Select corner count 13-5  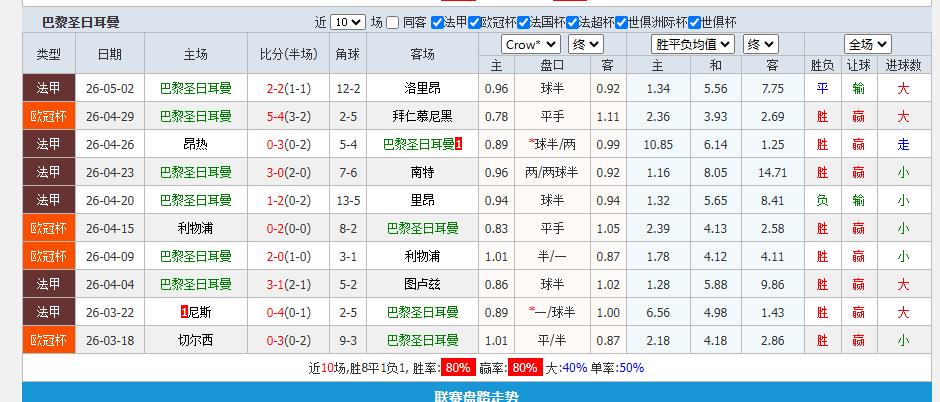[x=348, y=200]
